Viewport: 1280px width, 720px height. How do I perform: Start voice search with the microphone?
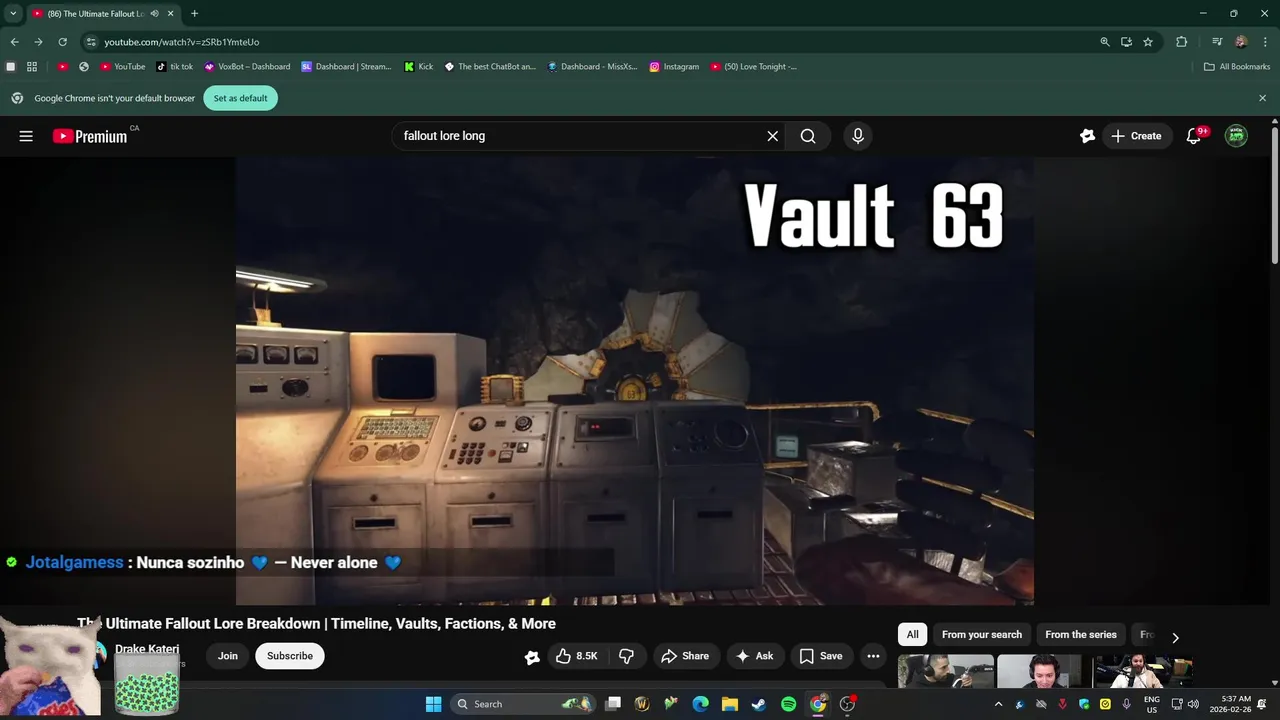point(857,136)
